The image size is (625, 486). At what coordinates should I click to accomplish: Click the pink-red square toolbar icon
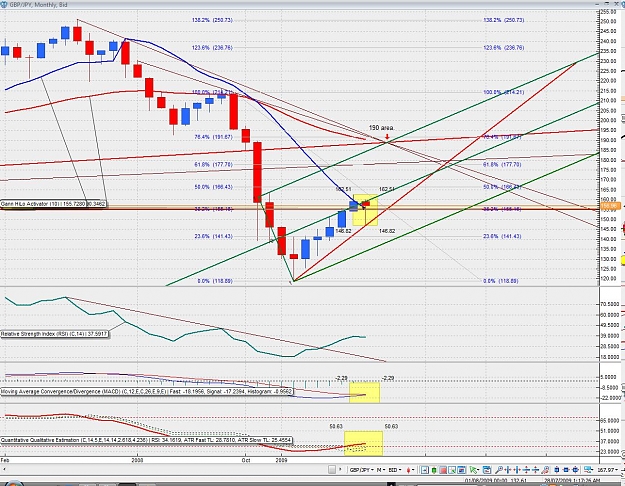click(443, 470)
